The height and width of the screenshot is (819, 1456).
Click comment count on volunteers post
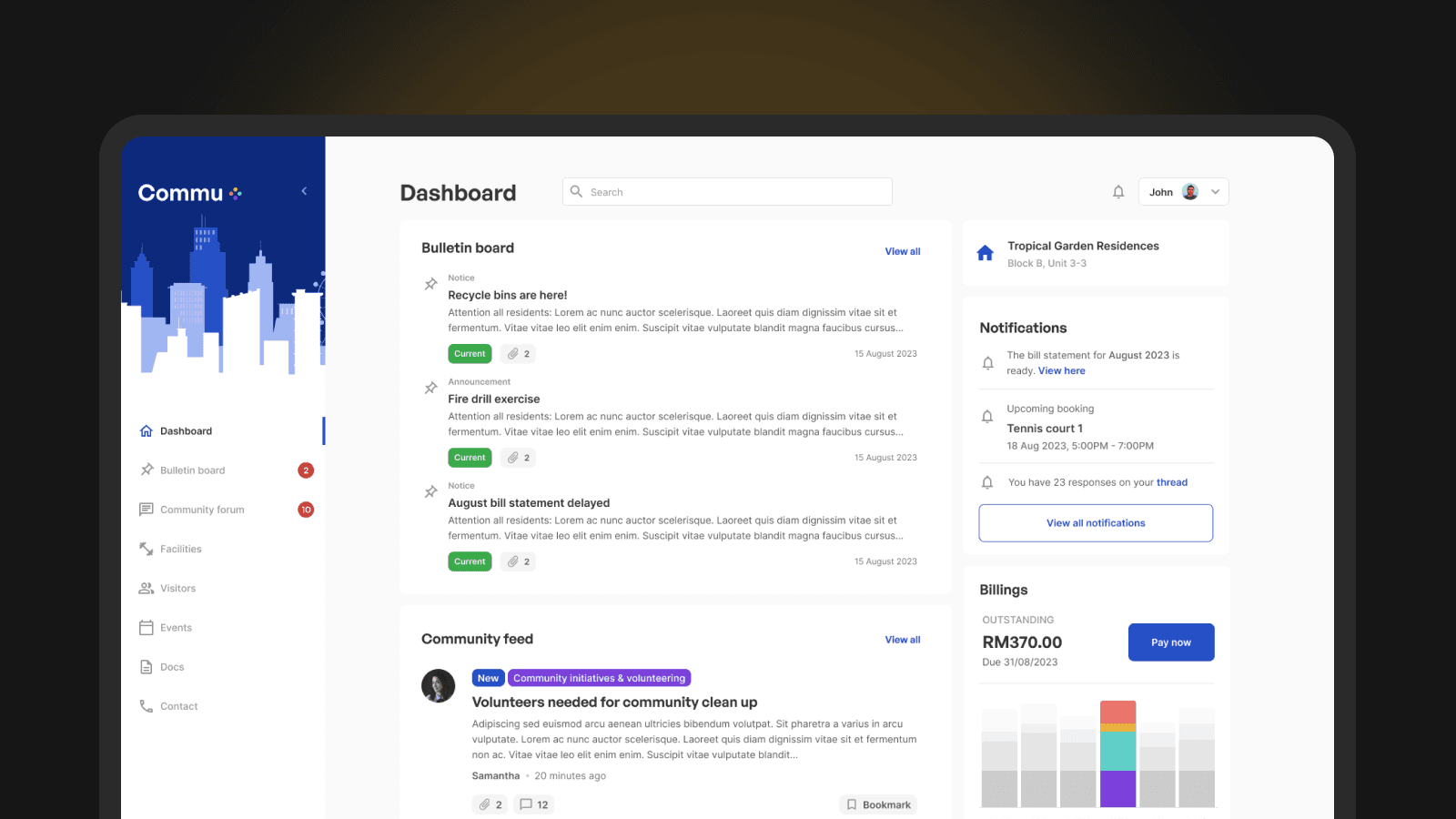tap(534, 804)
